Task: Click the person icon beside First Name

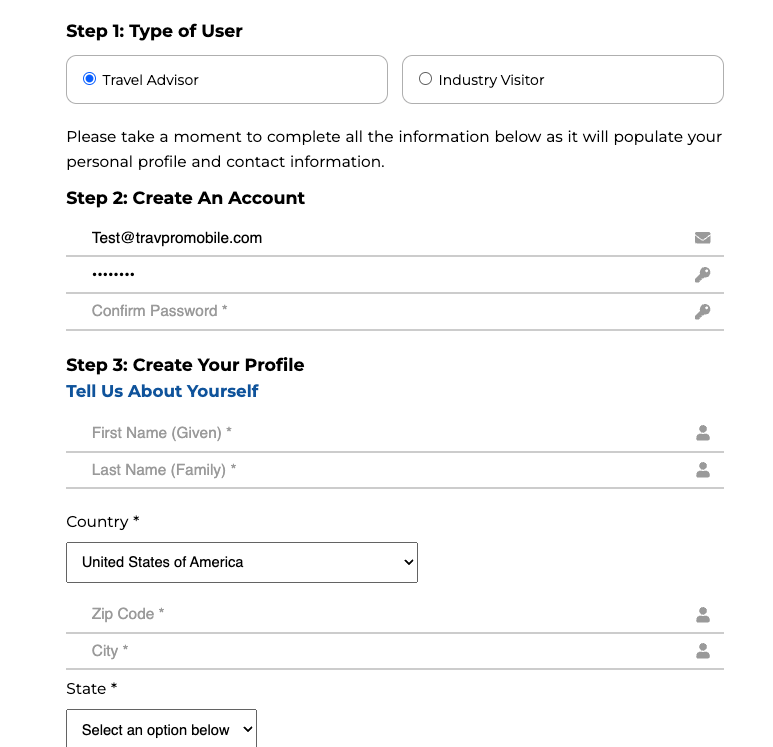Action: (703, 433)
